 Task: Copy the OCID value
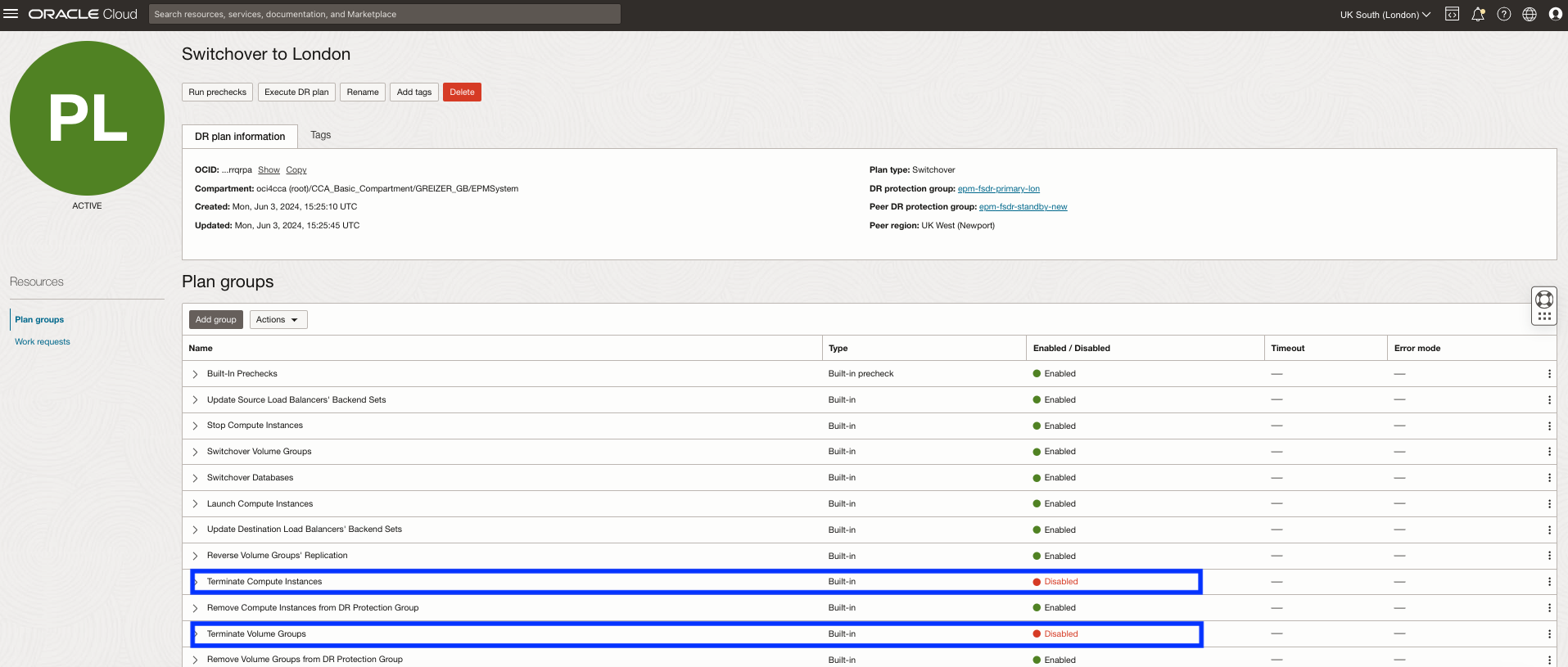(296, 170)
